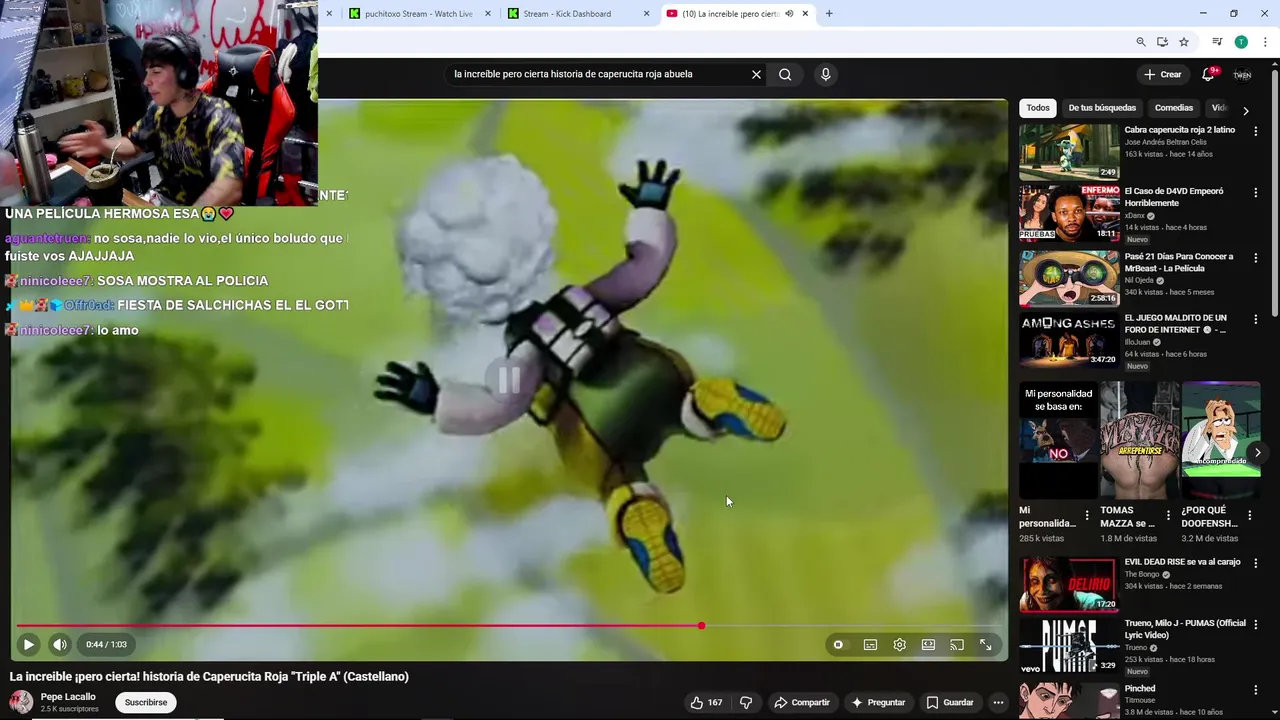Open the Pinched video title
The width and height of the screenshot is (1280, 720).
[1140, 689]
